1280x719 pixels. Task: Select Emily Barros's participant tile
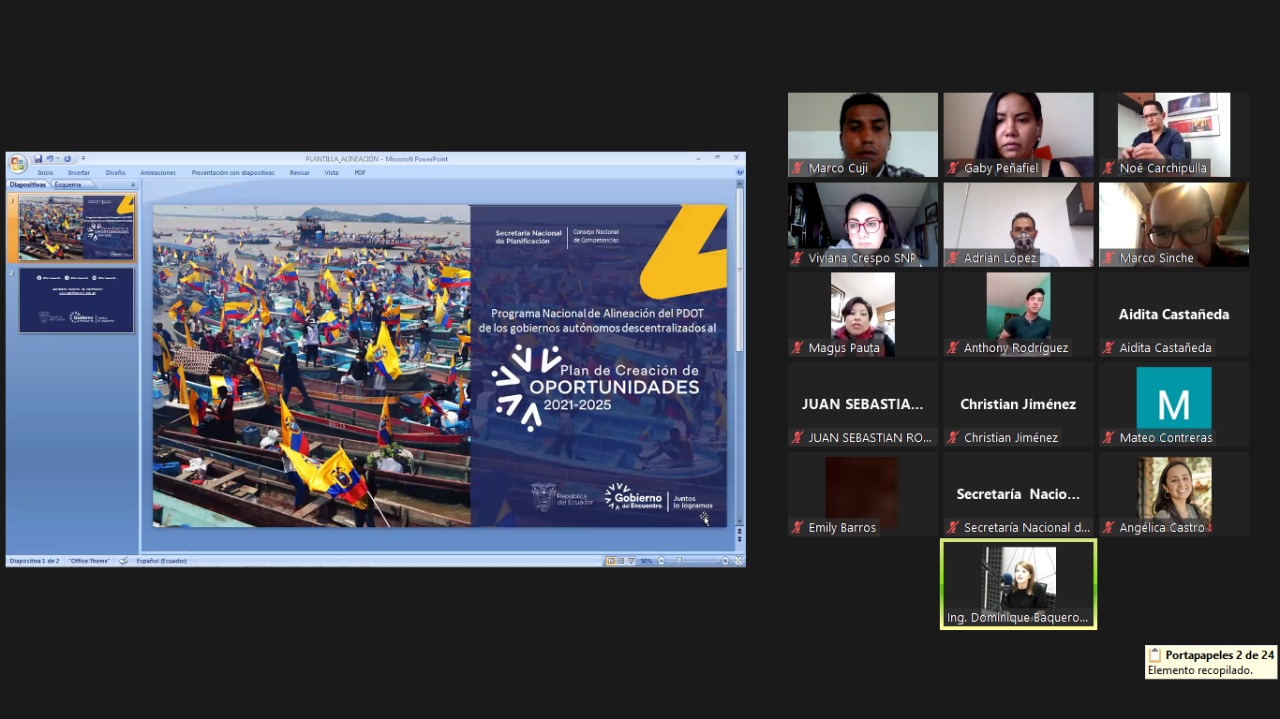[863, 495]
